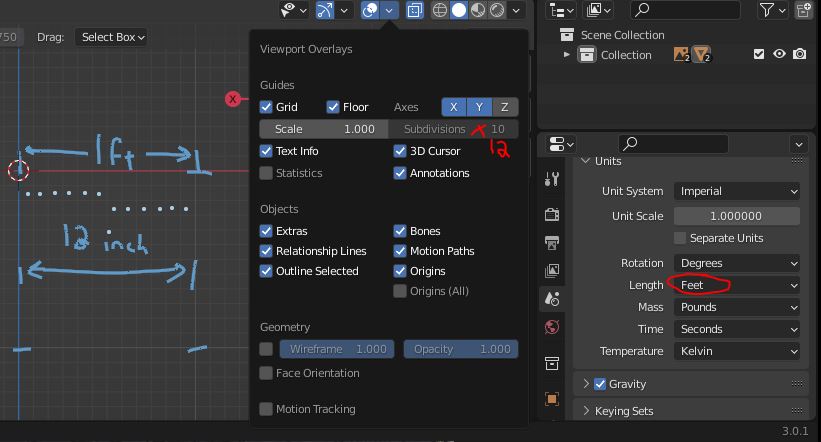This screenshot has height=442, width=821.
Task: Toggle Collection render camera icon
Action: tap(800, 54)
